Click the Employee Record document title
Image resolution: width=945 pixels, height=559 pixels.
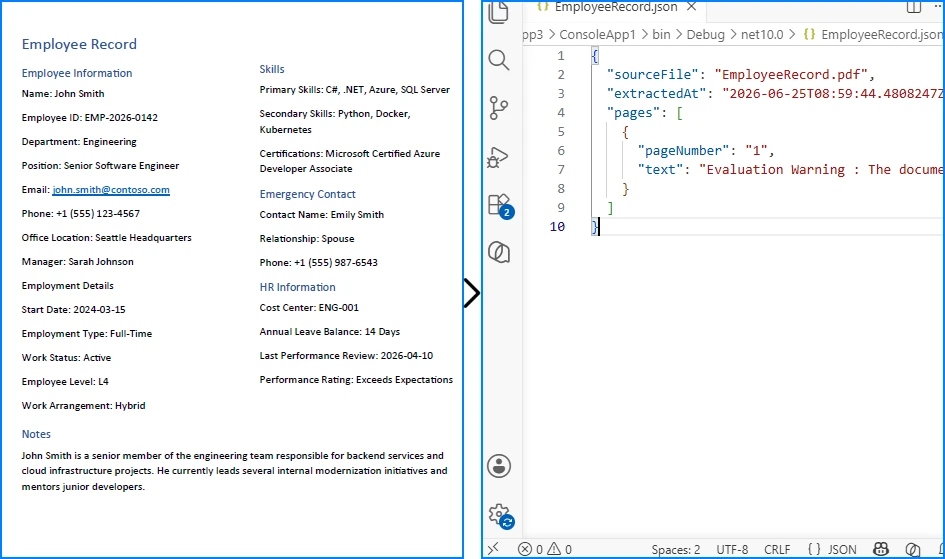tap(79, 44)
